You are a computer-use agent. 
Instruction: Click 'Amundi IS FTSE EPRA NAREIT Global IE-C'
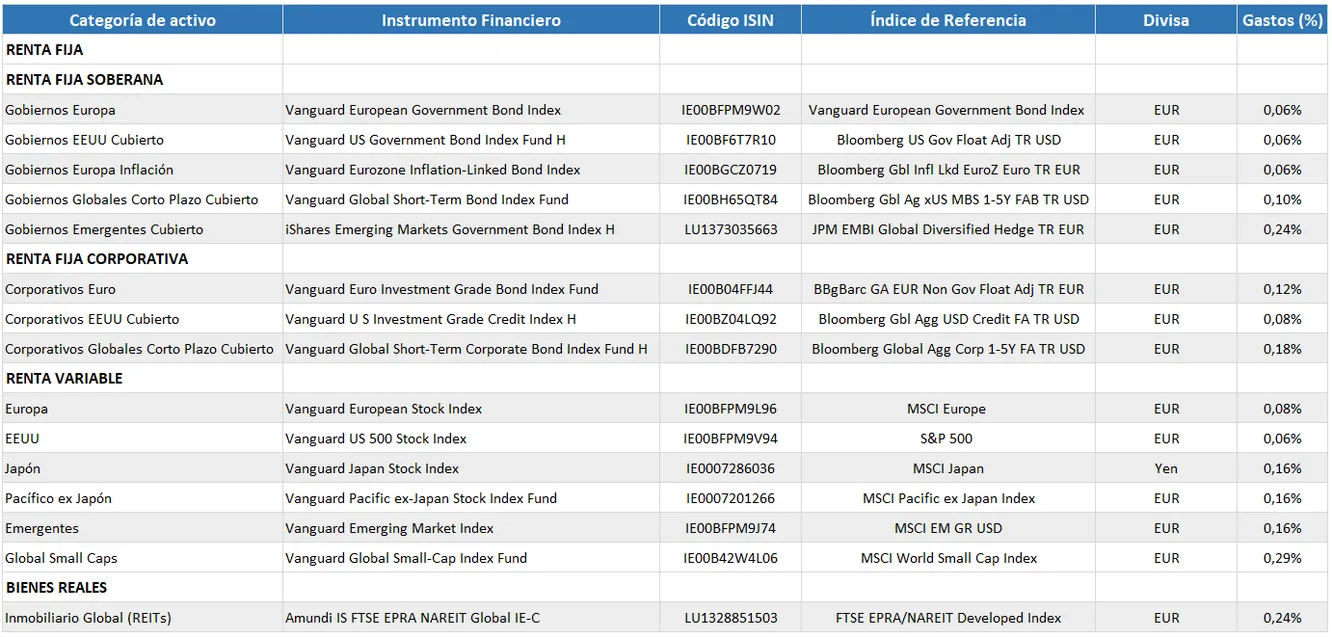(x=412, y=618)
